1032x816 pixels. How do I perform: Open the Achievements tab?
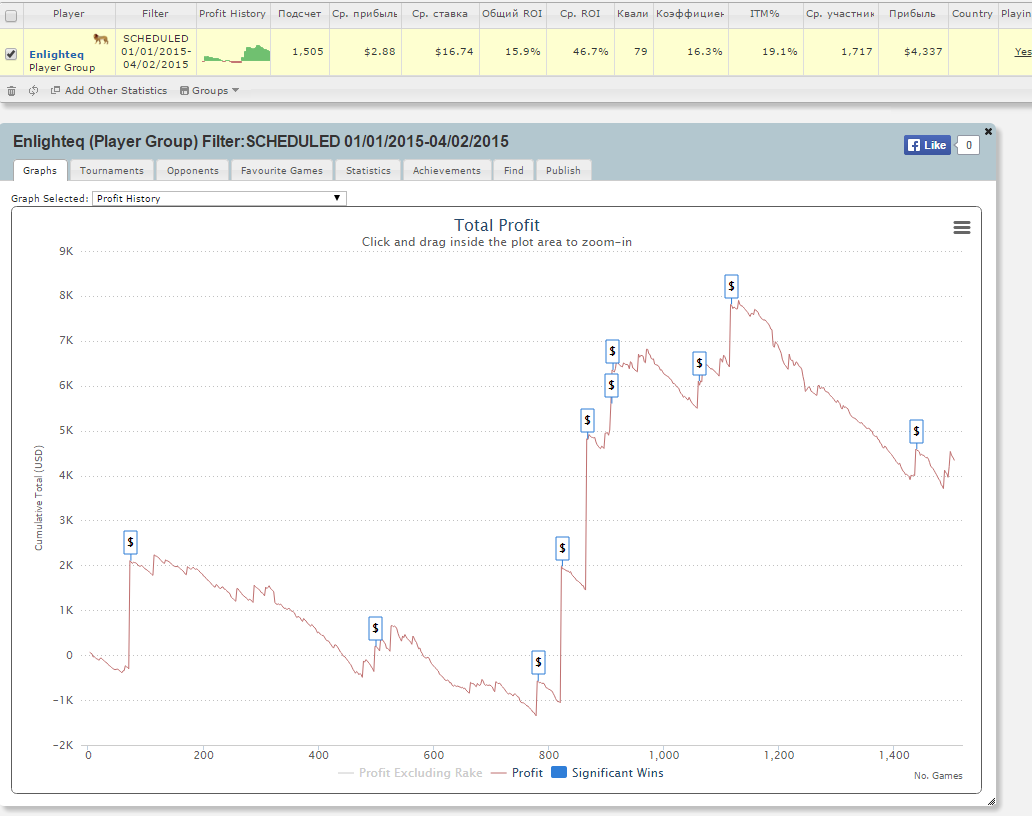tap(447, 170)
